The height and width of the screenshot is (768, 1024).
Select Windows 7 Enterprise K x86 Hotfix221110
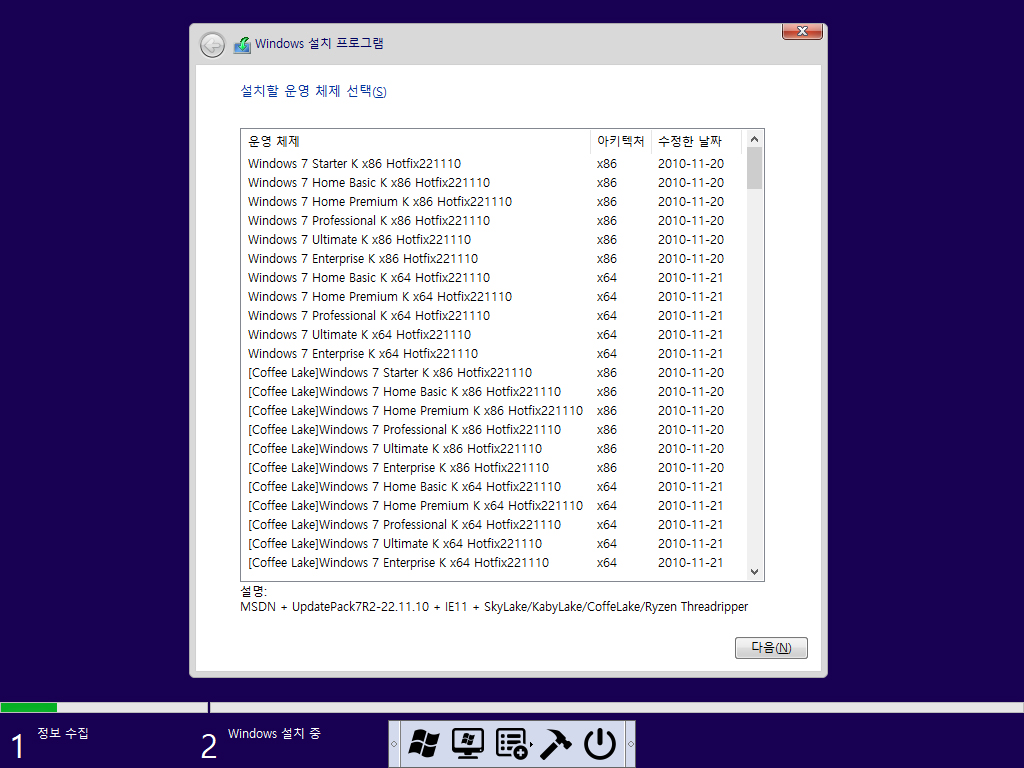[x=492, y=258]
